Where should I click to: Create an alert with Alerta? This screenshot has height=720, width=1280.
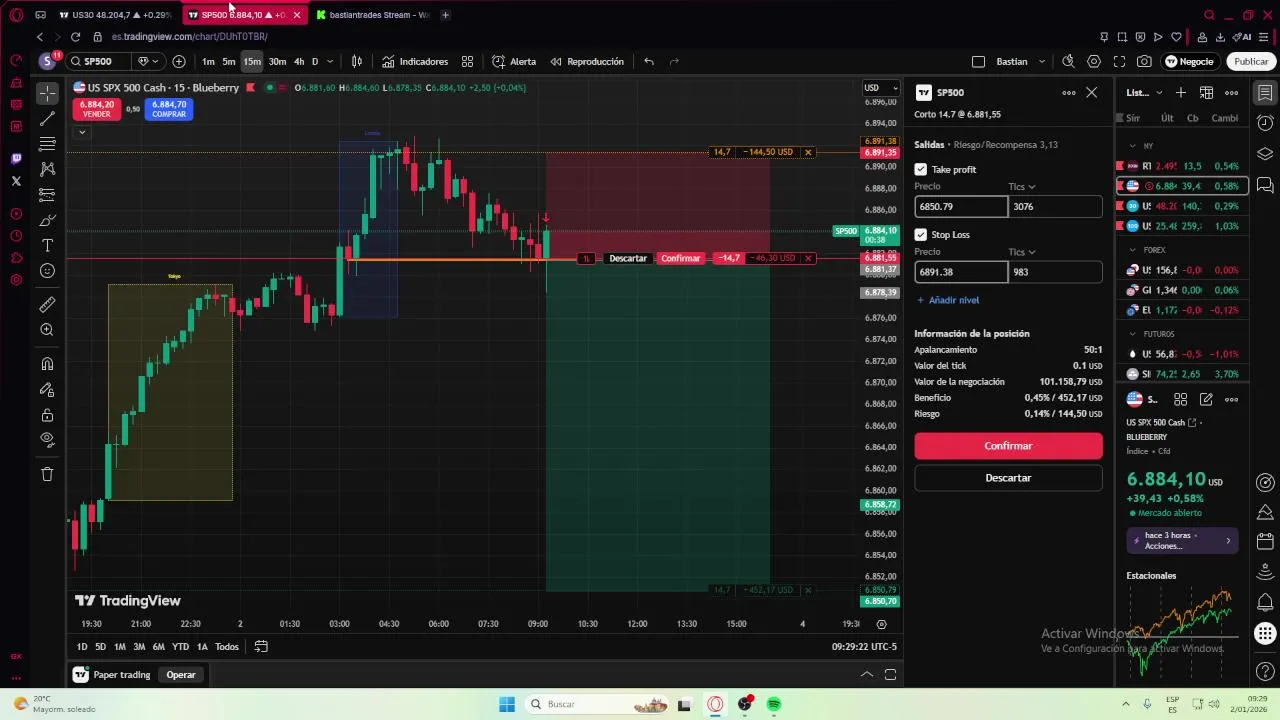tap(514, 61)
